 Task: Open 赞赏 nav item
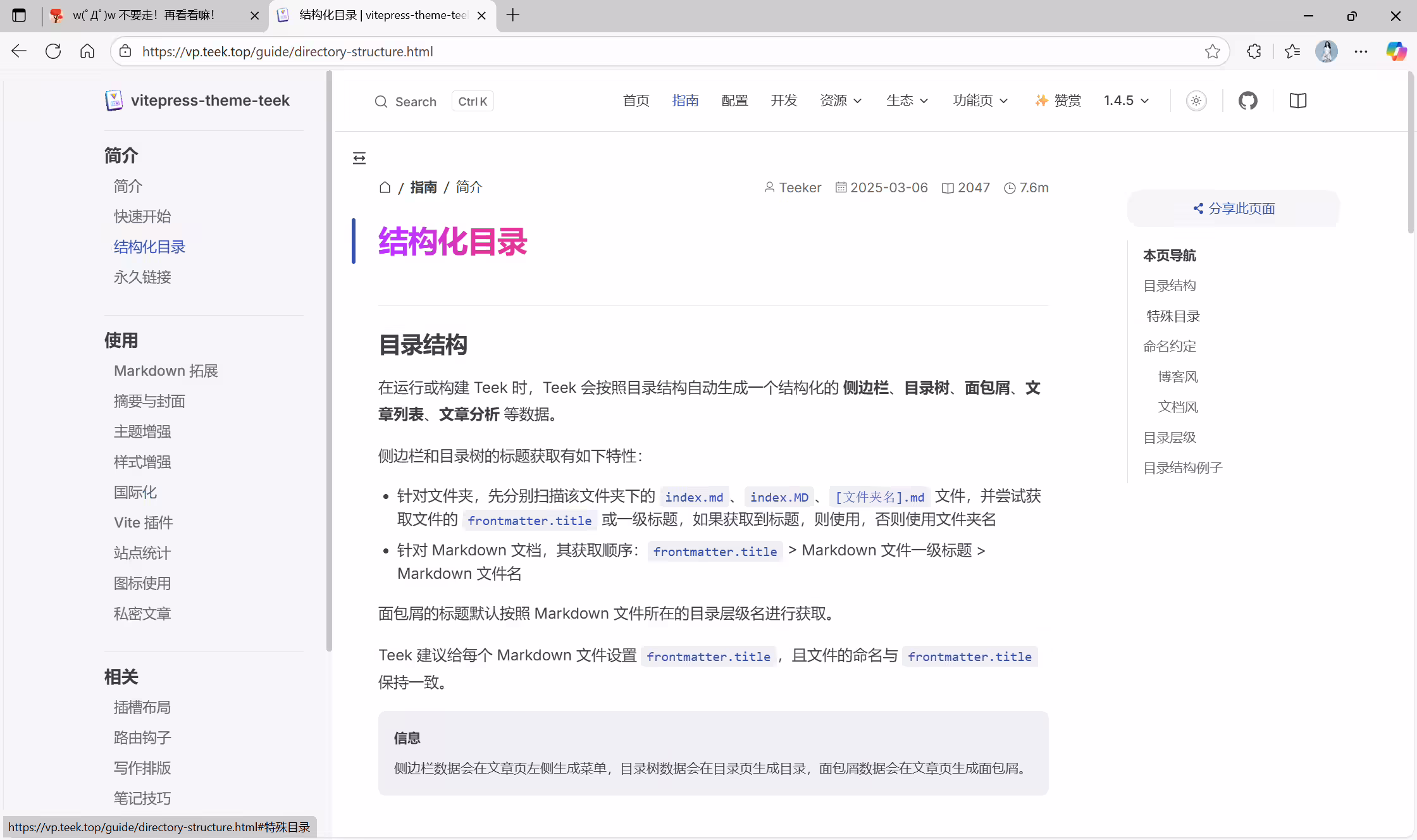tap(1058, 101)
